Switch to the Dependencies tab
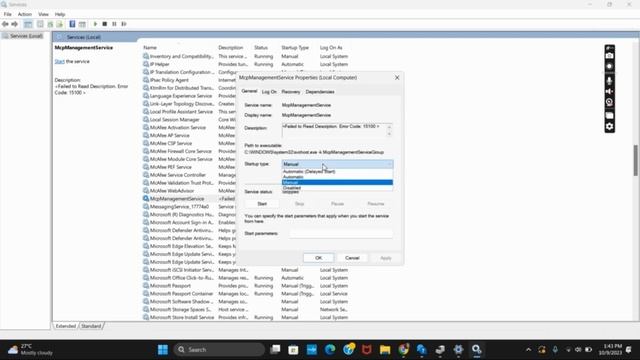This screenshot has height=360, width=640. click(320, 92)
